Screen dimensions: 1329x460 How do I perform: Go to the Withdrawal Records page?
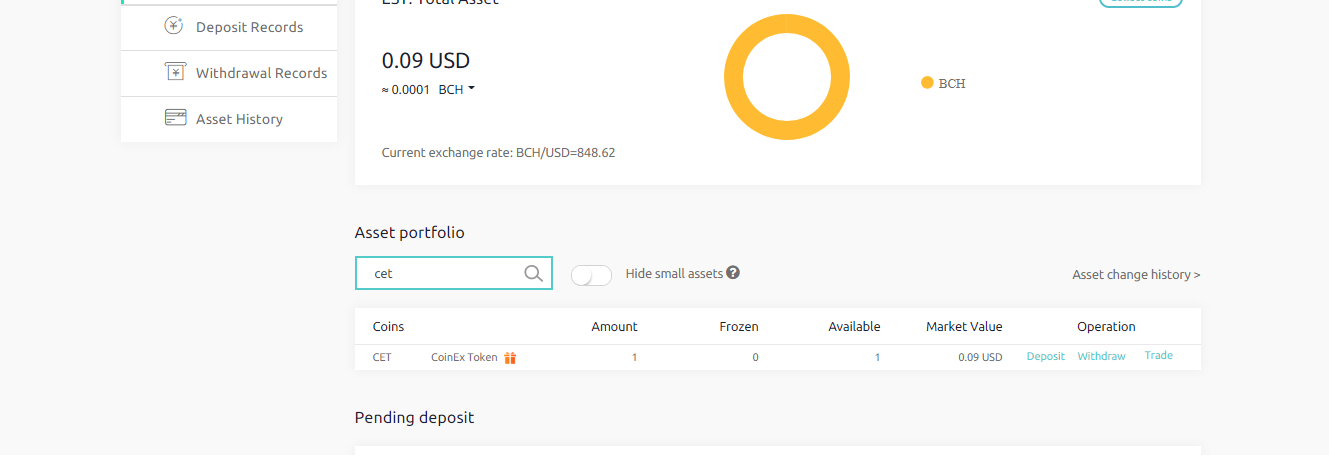(x=261, y=73)
